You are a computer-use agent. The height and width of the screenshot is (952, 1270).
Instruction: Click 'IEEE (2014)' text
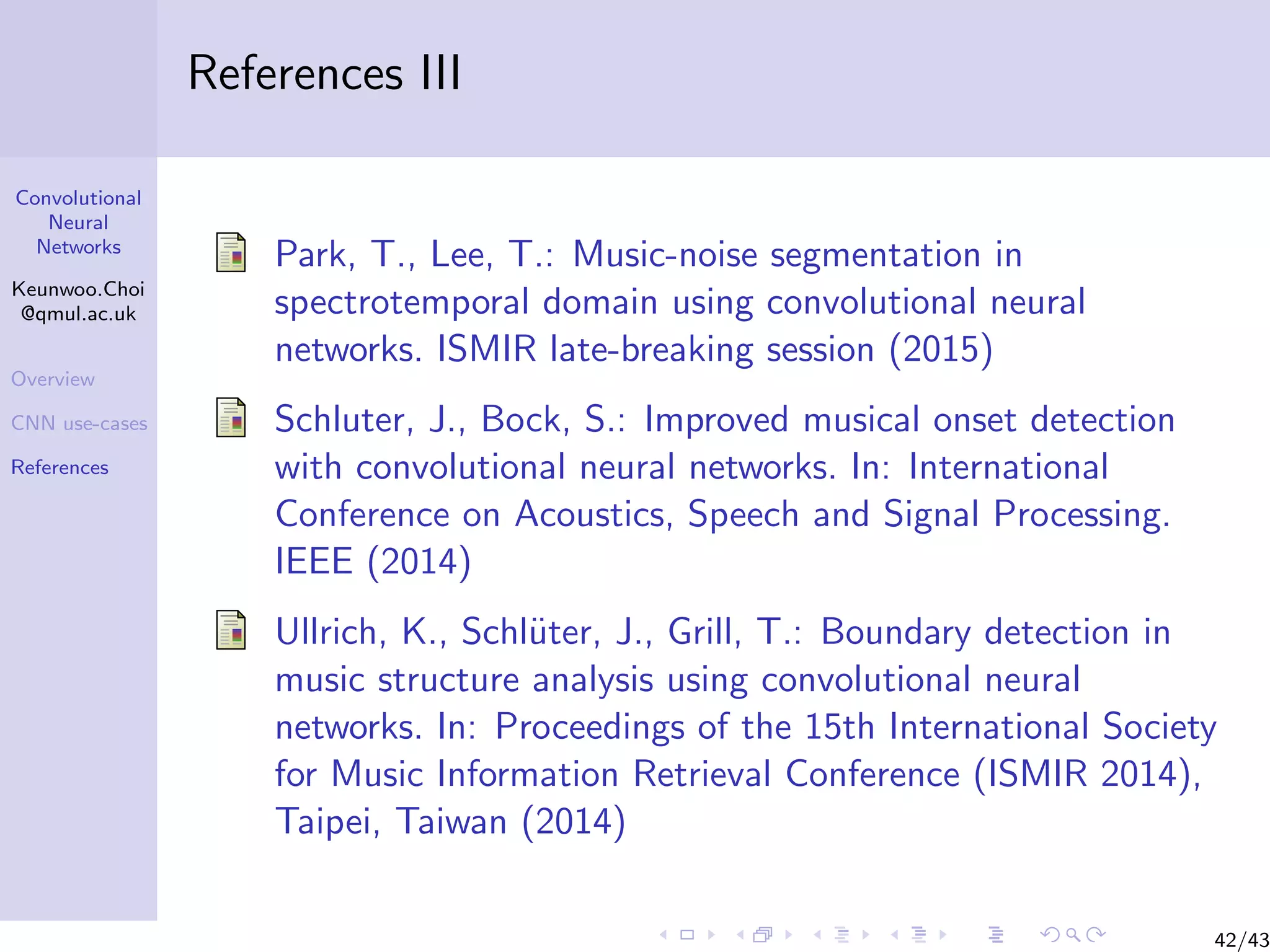point(373,562)
